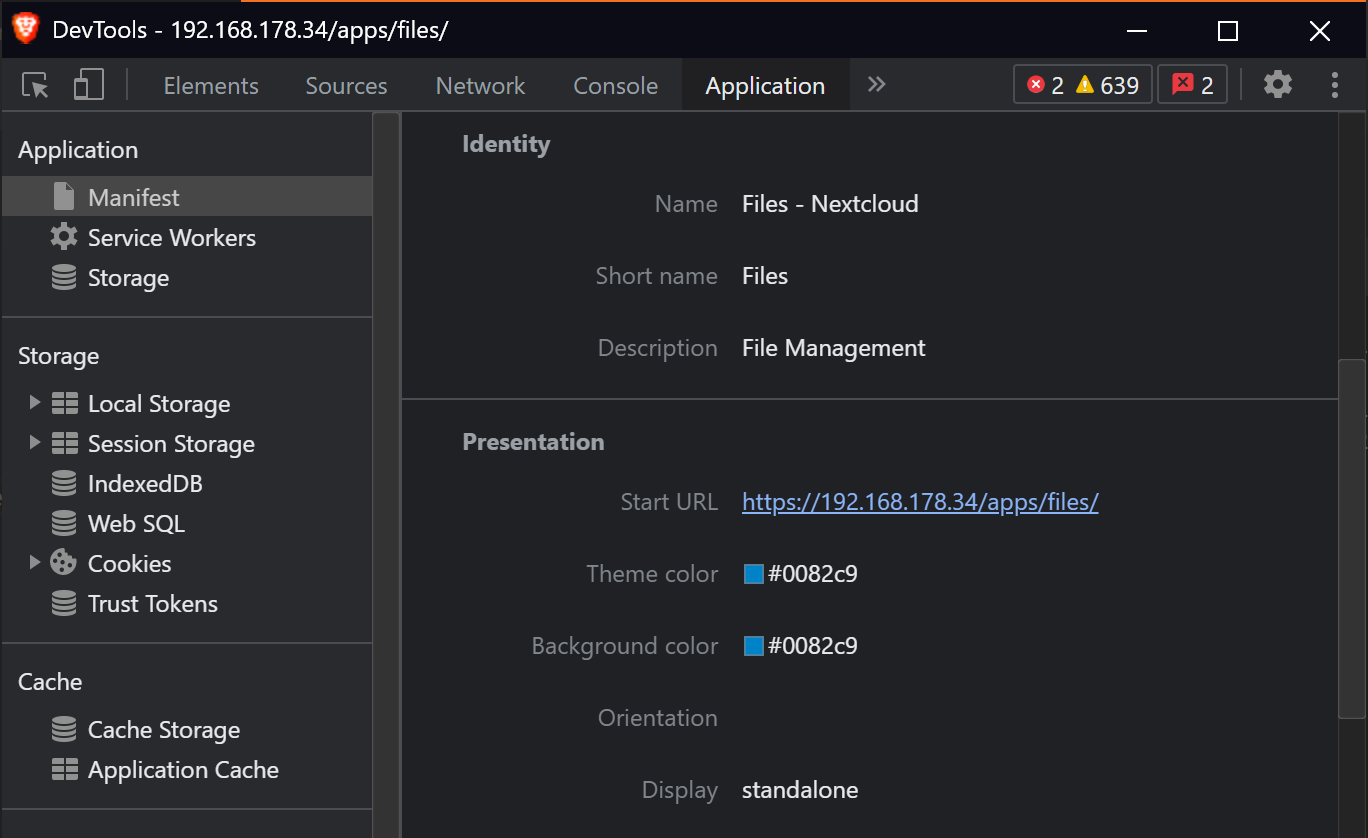
Task: Expand the Local Storage tree arrow
Action: [34, 402]
